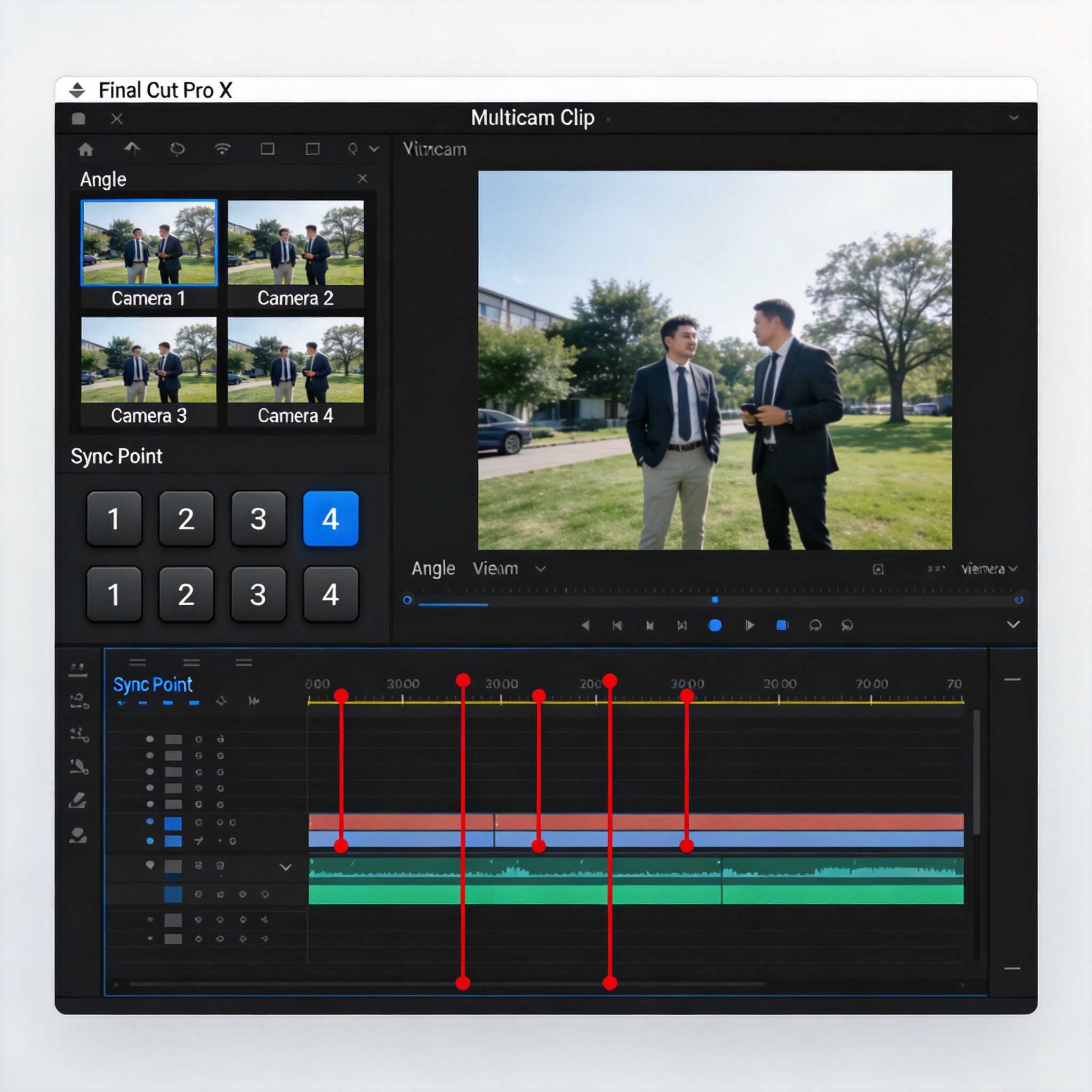Click button 1 in the lower Sync Point row
The width and height of the screenshot is (1092, 1092).
[x=114, y=594]
